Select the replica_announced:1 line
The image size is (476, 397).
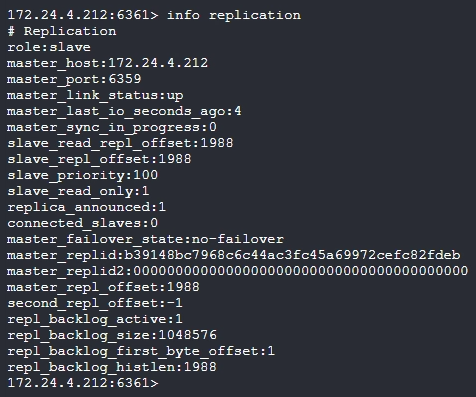tap(87, 207)
